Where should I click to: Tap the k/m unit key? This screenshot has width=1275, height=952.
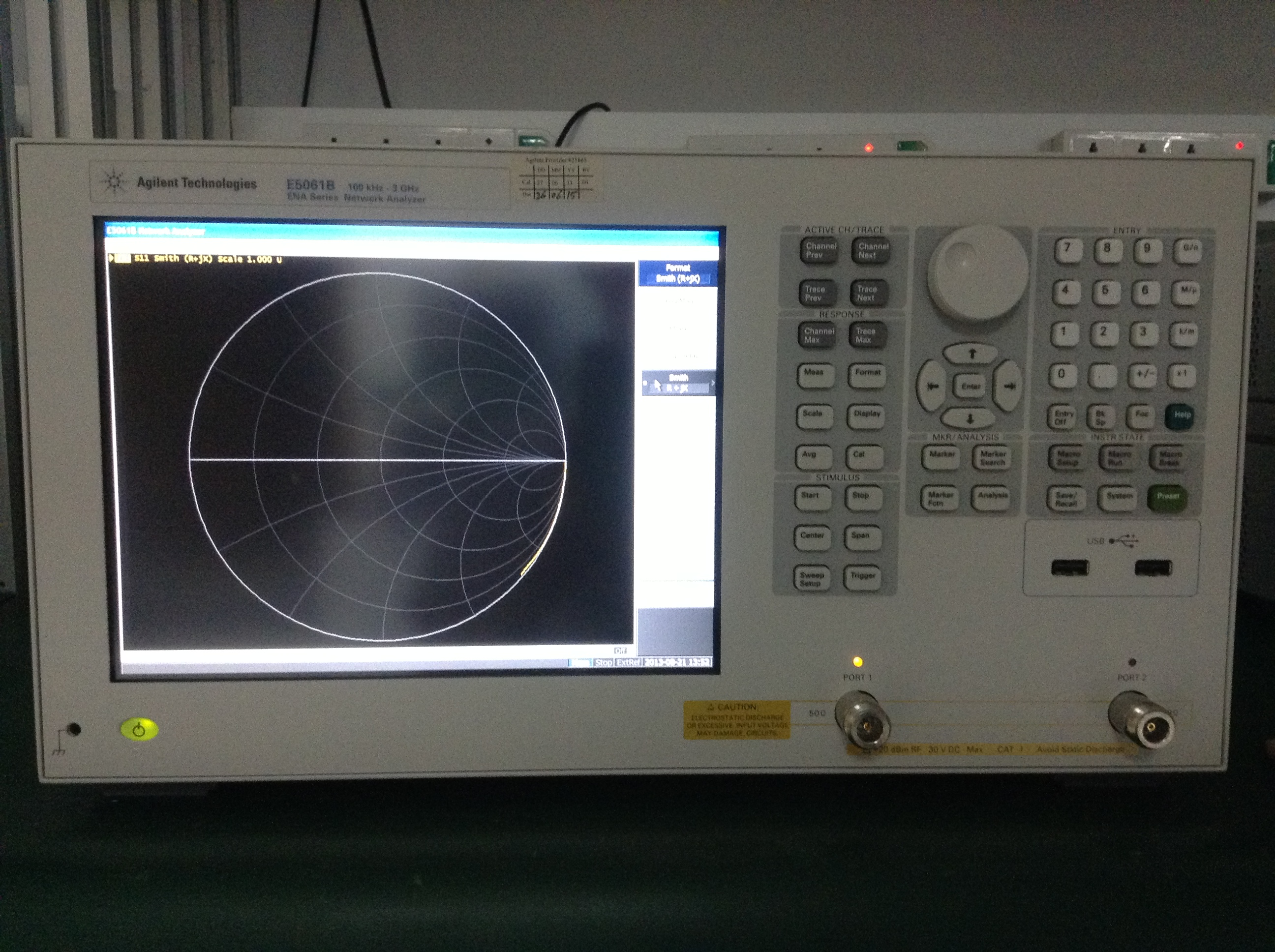[x=1184, y=334]
